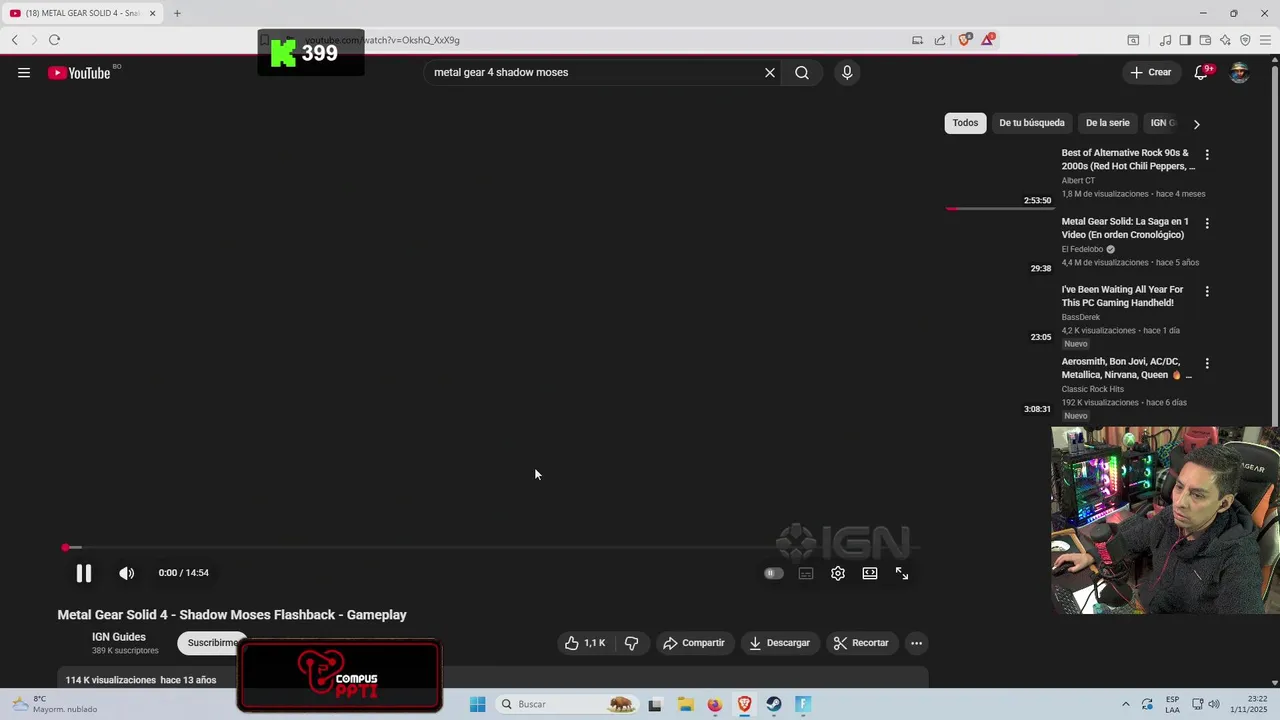The height and width of the screenshot is (720, 1280).
Task: Select the De la serie chip
Action: click(1108, 123)
